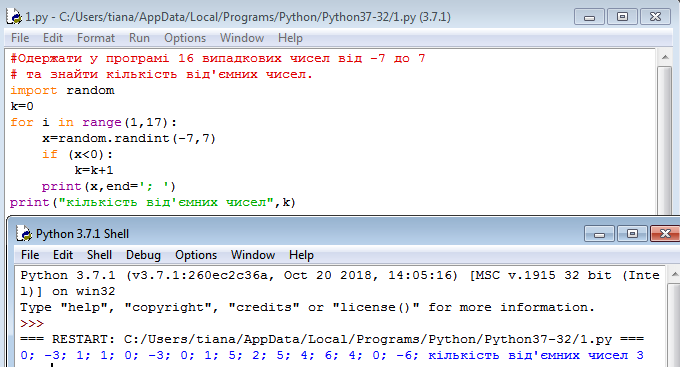
Task: Click the '>>>' shell prompt
Action: coord(32,324)
